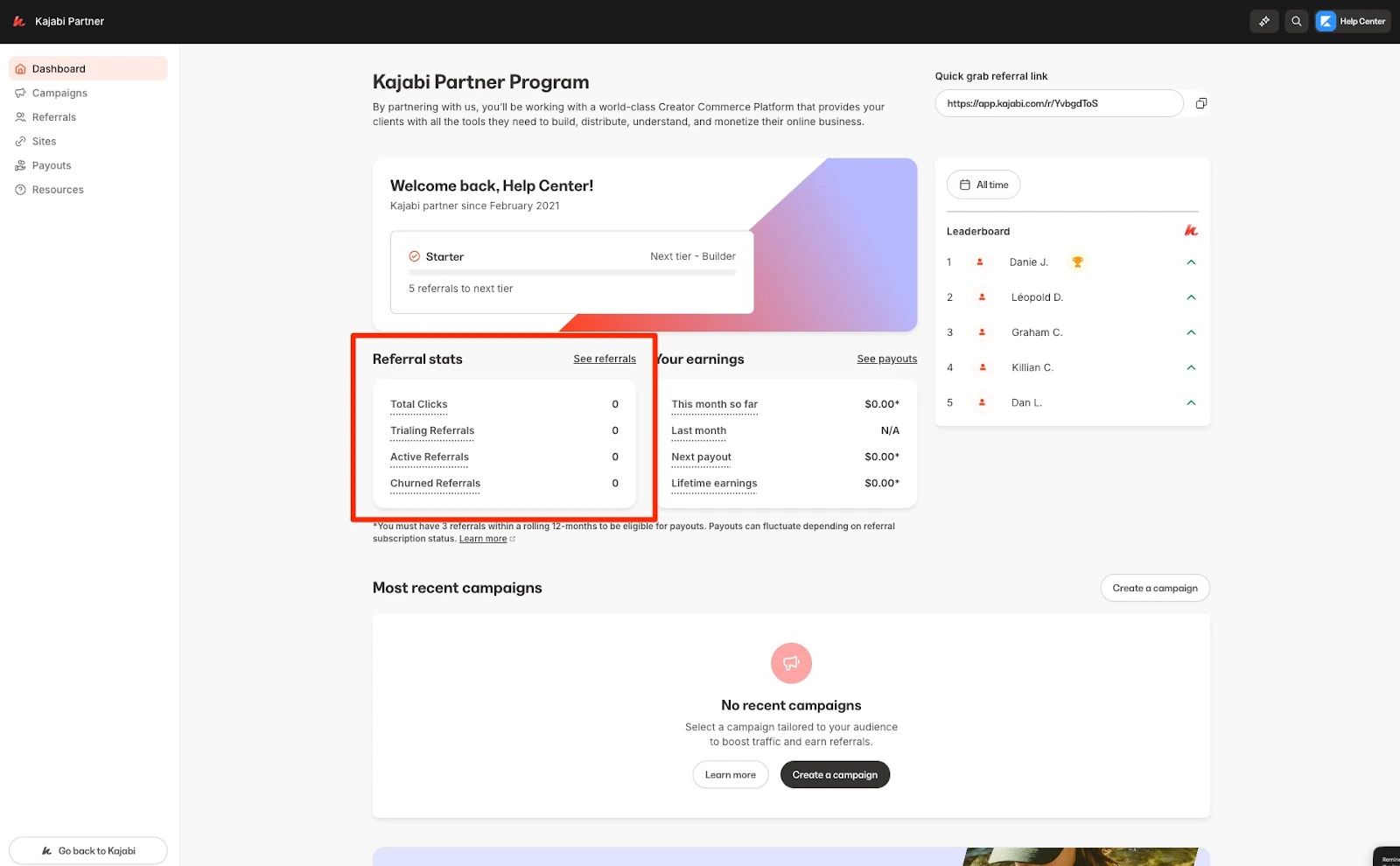Click Dan L. avatar icon
Image resolution: width=1400 pixels, height=866 pixels.
pyautogui.click(x=982, y=402)
